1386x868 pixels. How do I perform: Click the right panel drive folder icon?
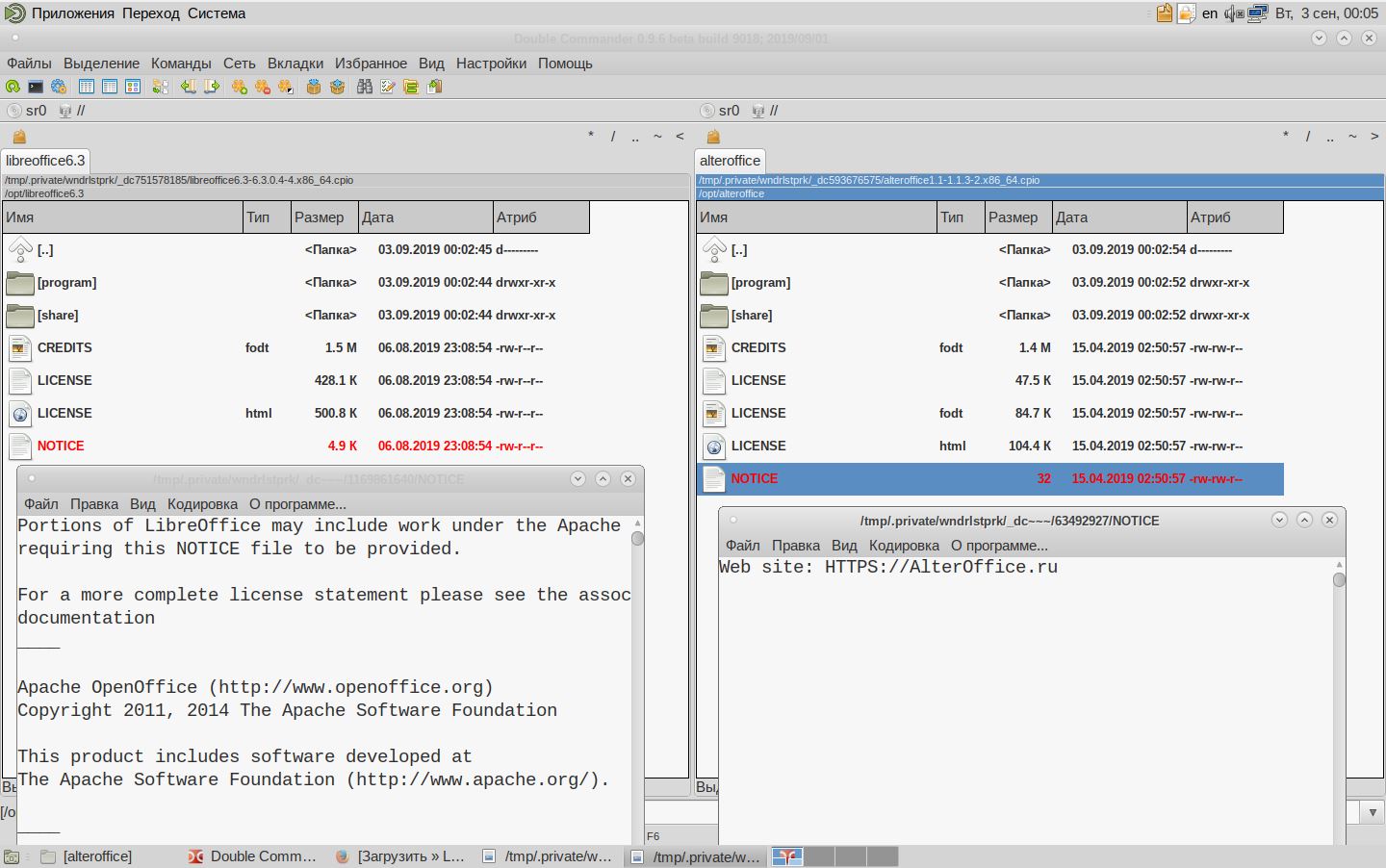tap(713, 137)
